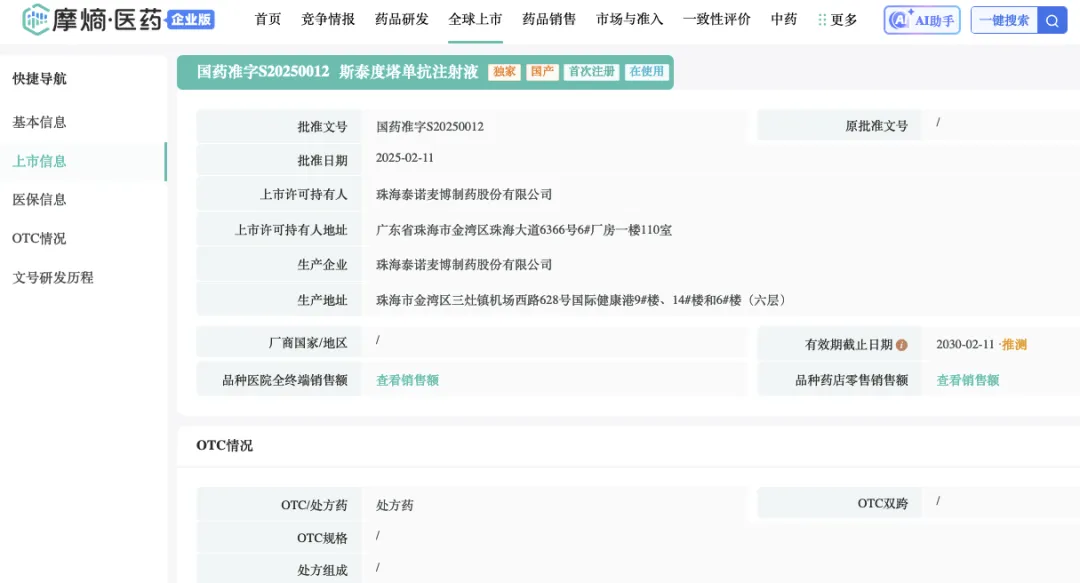Open the AI助手 assistant
Viewport: 1080px width, 583px height.
(x=921, y=20)
